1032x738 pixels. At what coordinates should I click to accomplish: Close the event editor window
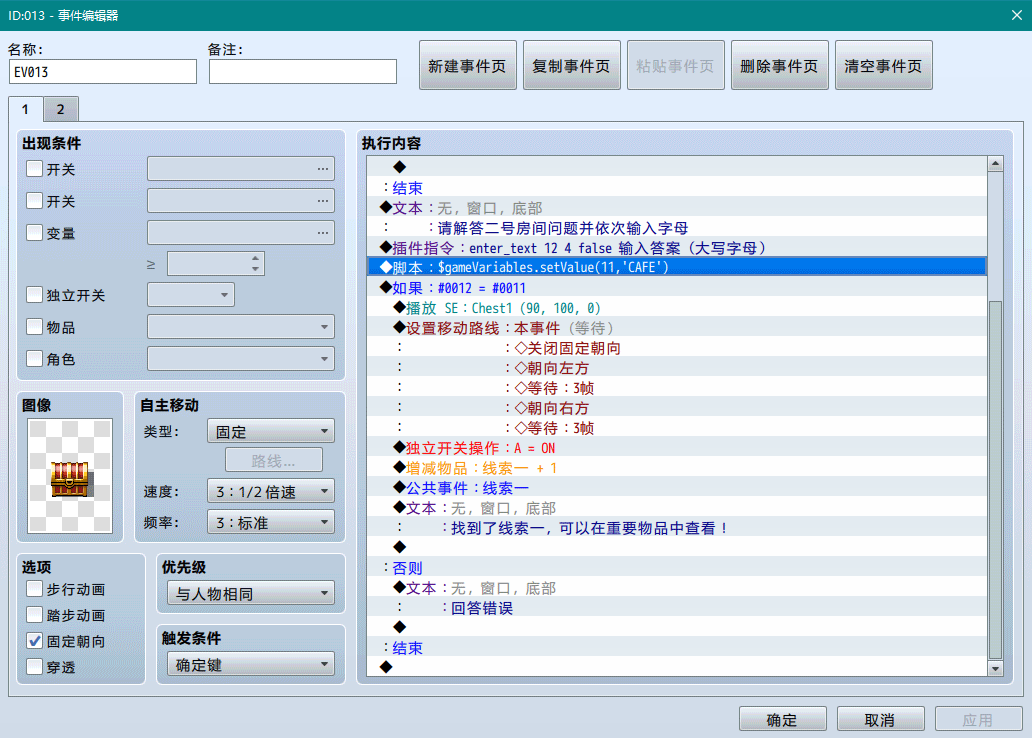(x=1017, y=14)
